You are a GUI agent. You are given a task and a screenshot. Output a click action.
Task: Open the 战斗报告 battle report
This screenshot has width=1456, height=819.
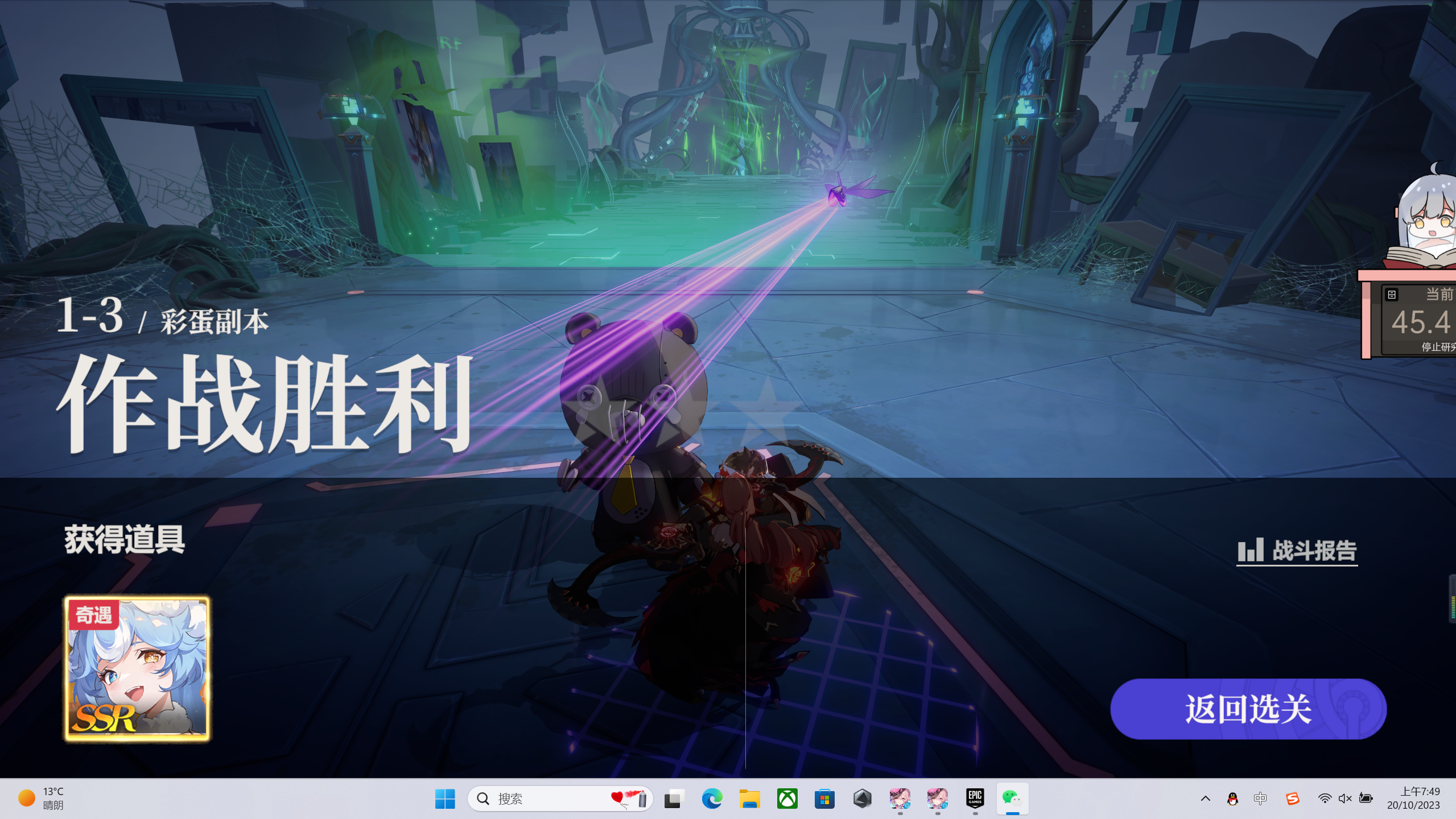coord(1297,551)
